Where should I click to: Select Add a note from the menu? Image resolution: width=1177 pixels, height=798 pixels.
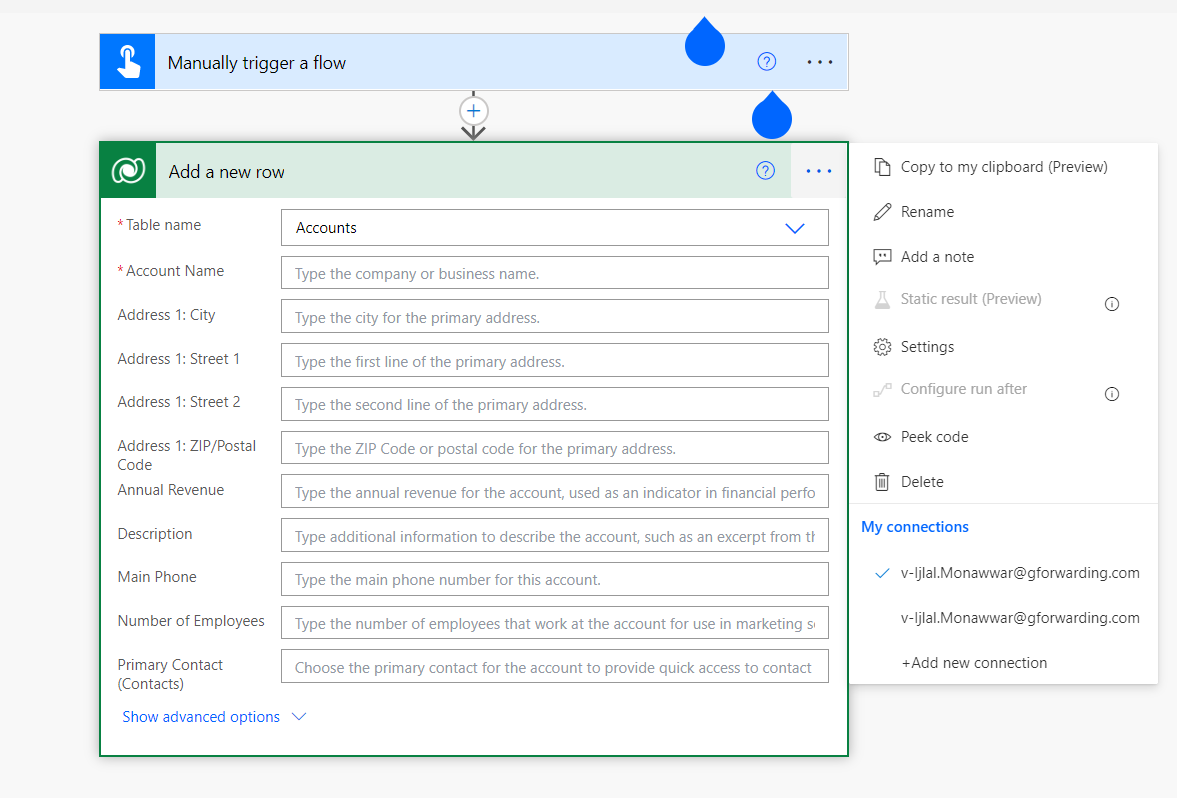937,256
